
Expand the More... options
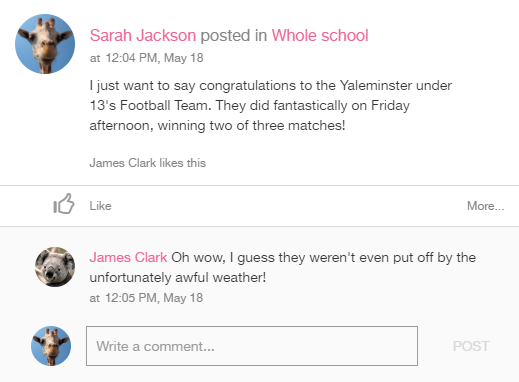[x=485, y=206]
